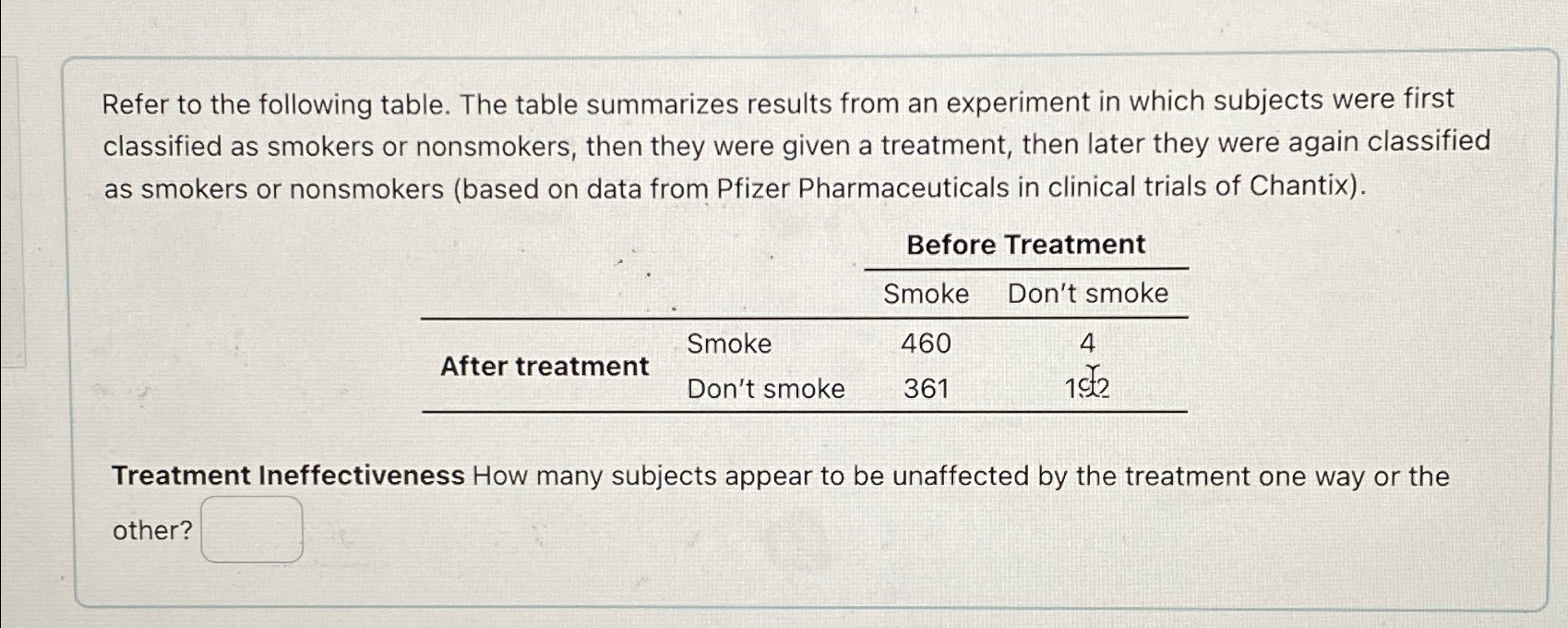Select the "Smoke" column label
Image resolution: width=1568 pixels, height=628 pixels.
(x=924, y=294)
